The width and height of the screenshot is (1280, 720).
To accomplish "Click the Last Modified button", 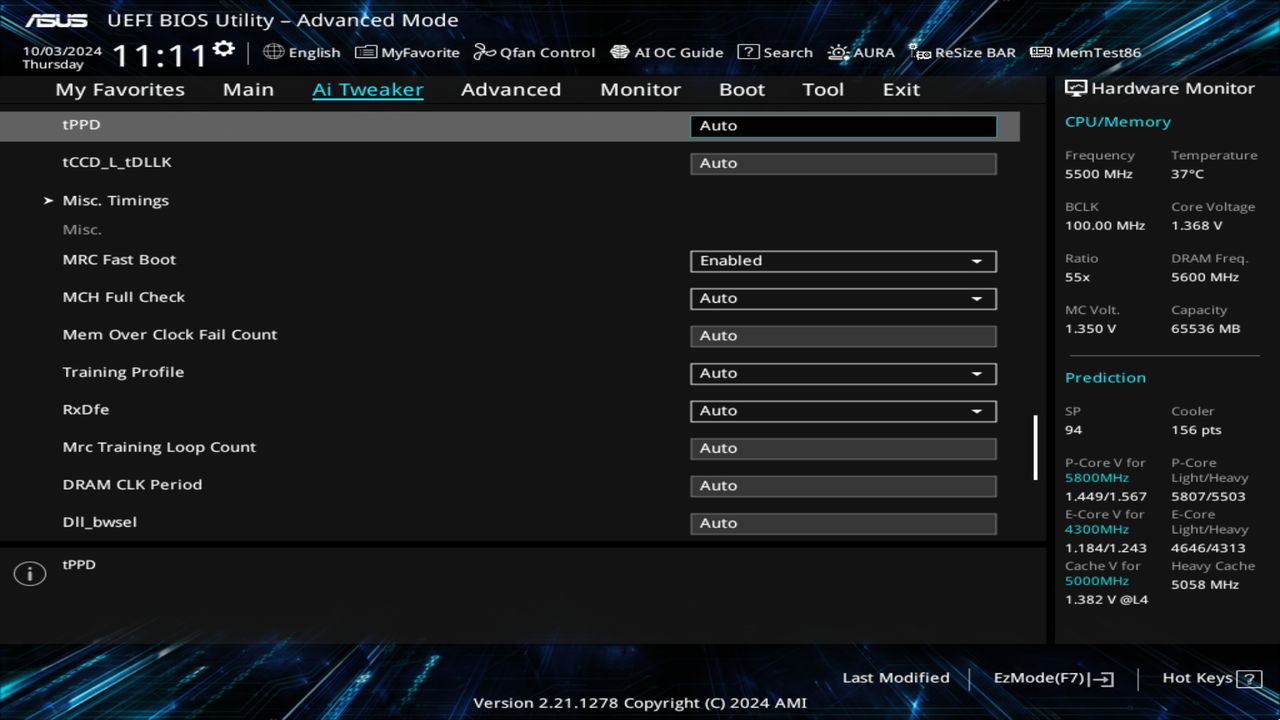I will coord(896,678).
